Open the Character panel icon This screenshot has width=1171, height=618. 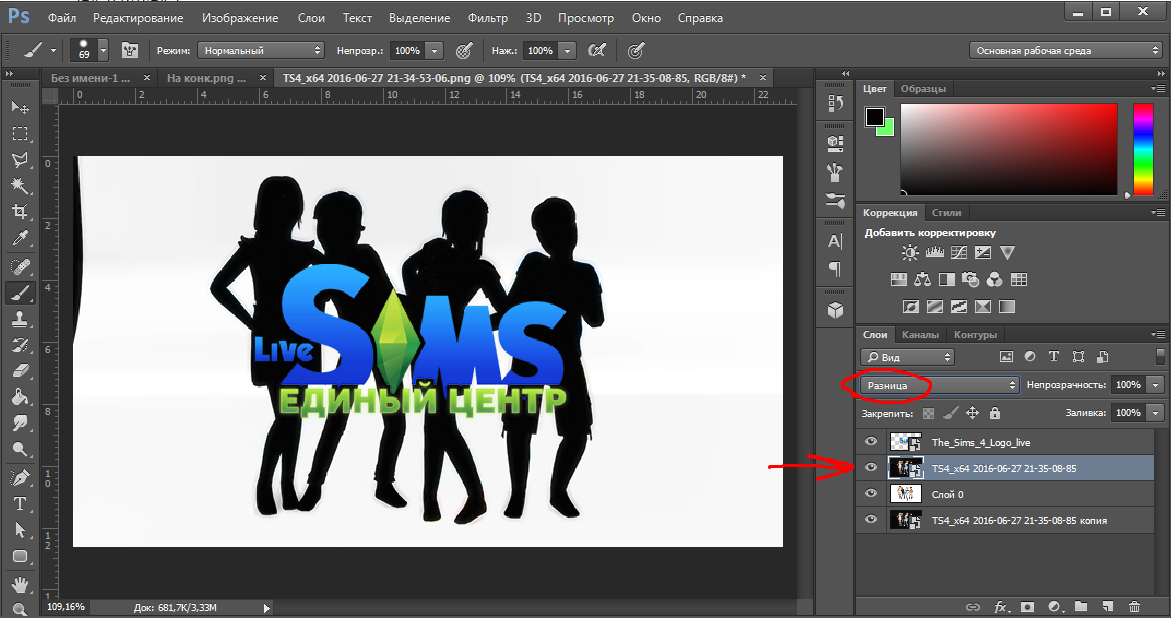coord(835,241)
